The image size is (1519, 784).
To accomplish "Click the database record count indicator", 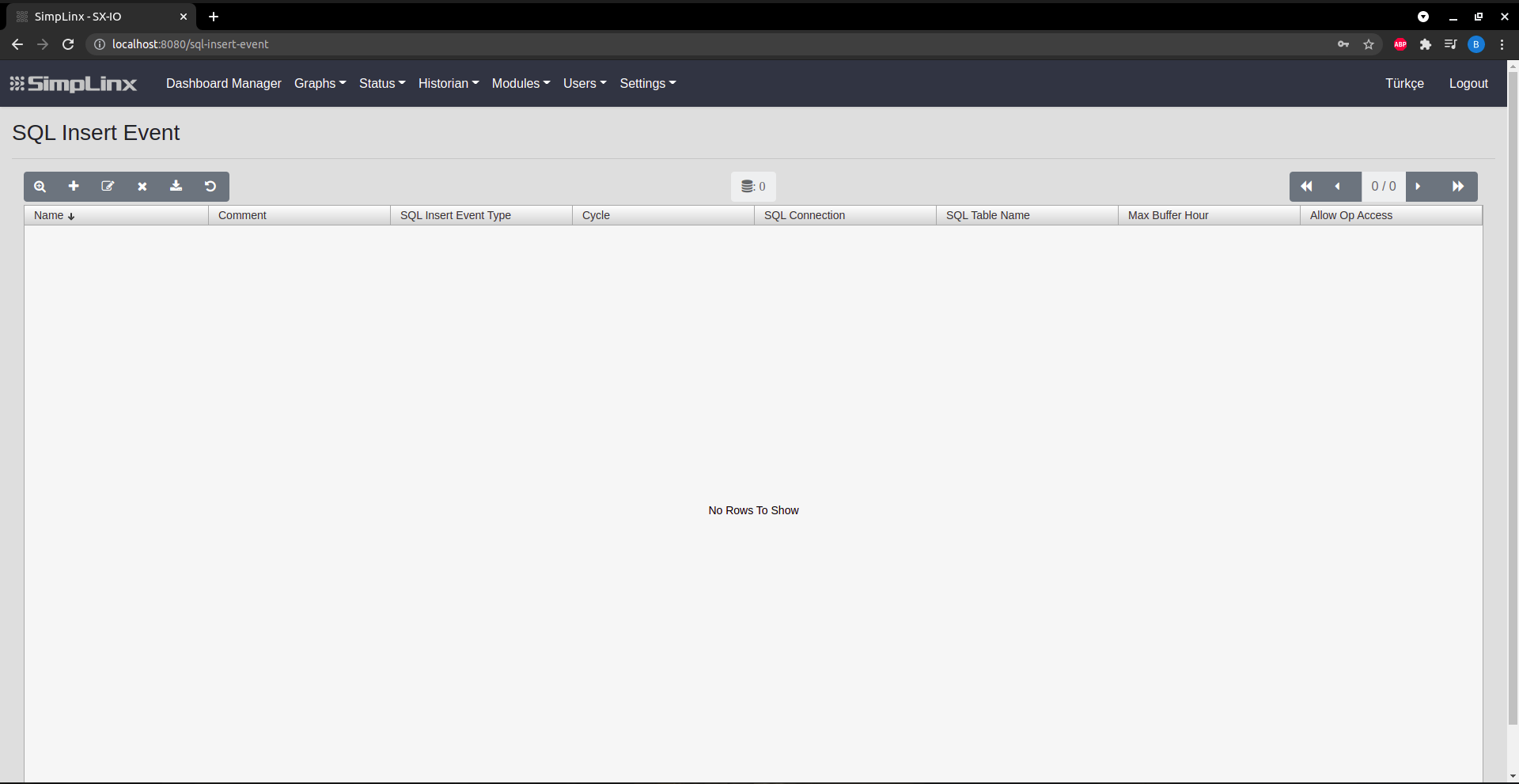I will pos(753,187).
